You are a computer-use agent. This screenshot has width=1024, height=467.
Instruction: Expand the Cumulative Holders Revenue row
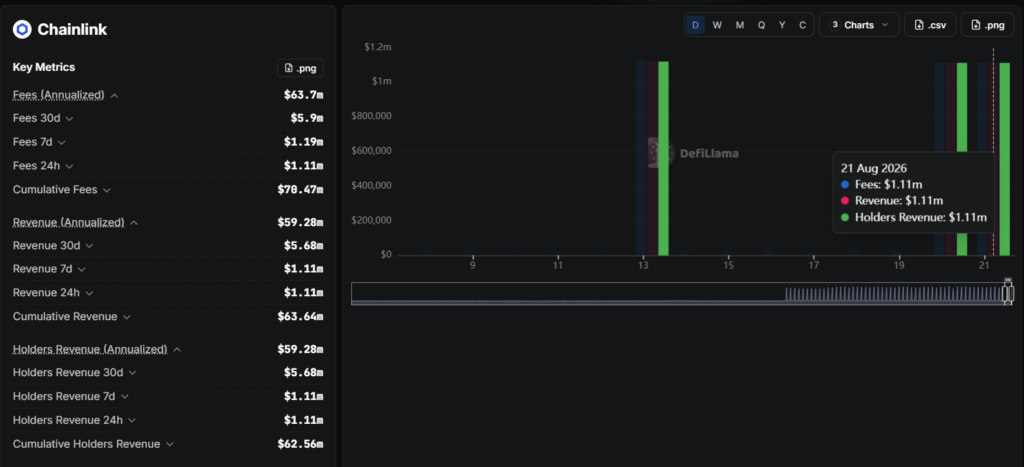click(170, 444)
